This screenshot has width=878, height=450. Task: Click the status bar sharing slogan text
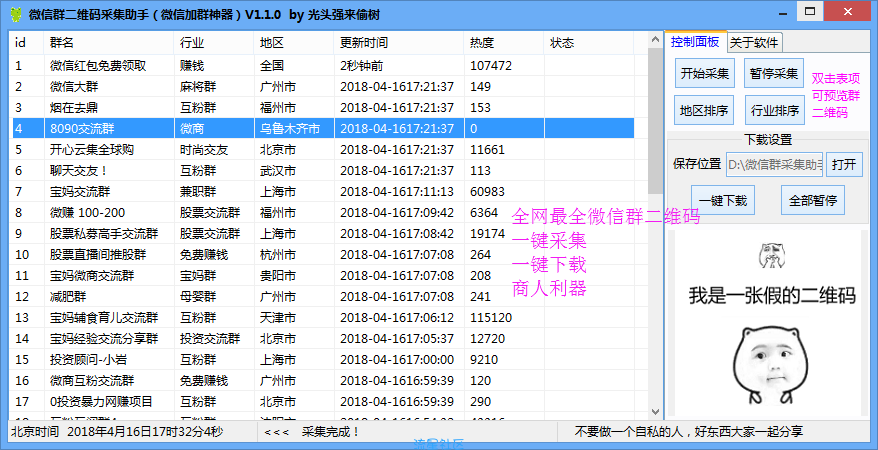(x=688, y=432)
